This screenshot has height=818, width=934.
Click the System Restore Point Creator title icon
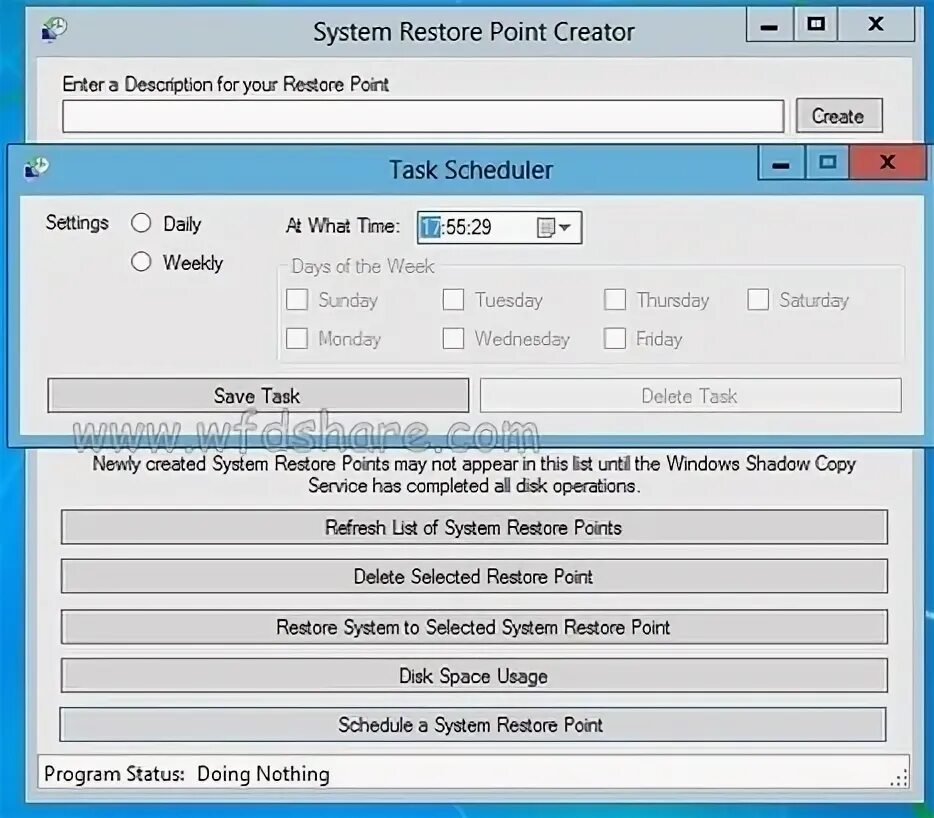[54, 29]
